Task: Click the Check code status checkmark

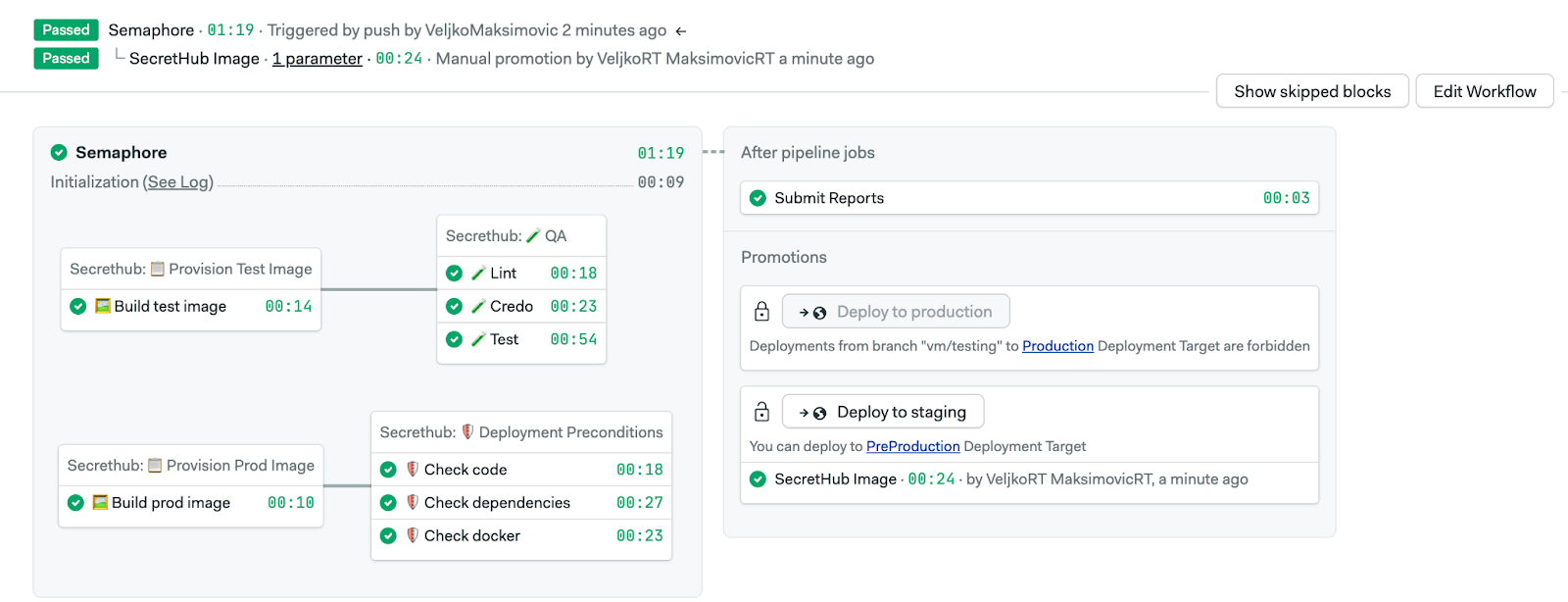Action: [x=388, y=470]
